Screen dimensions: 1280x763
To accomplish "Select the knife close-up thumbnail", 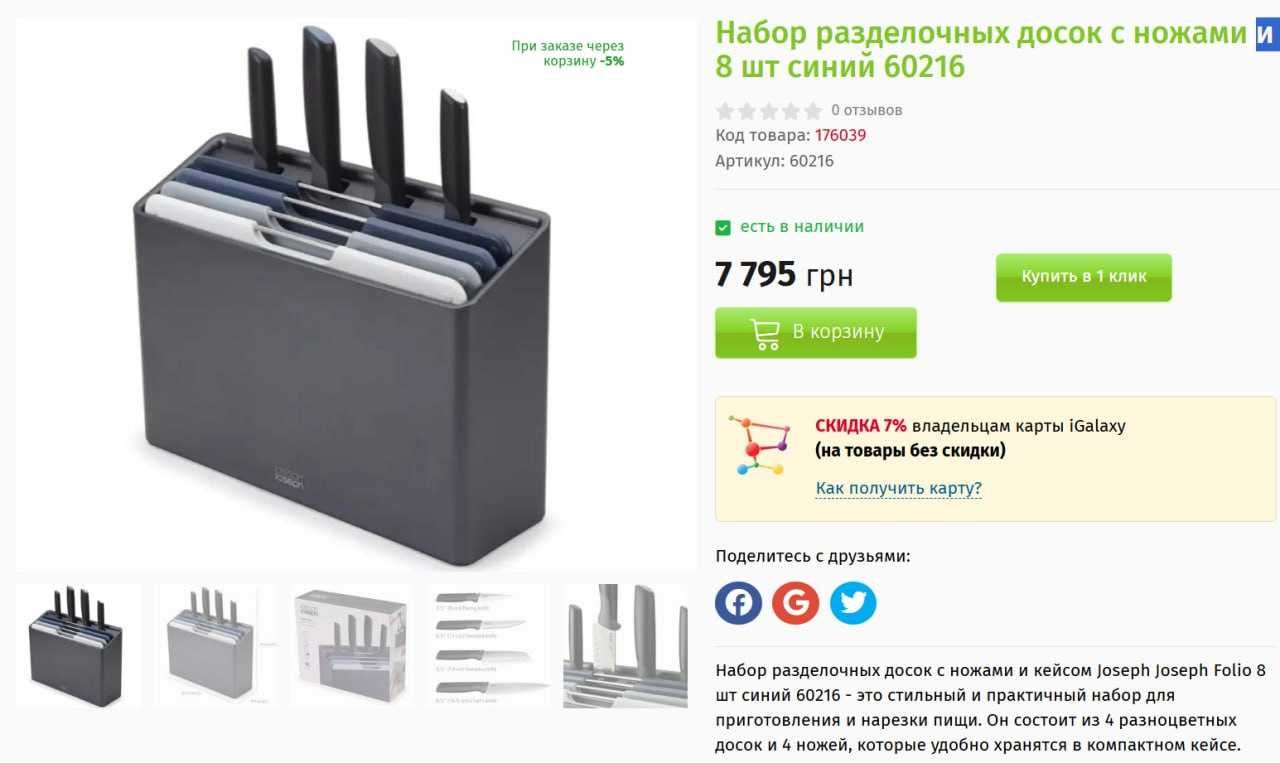I will [x=626, y=646].
